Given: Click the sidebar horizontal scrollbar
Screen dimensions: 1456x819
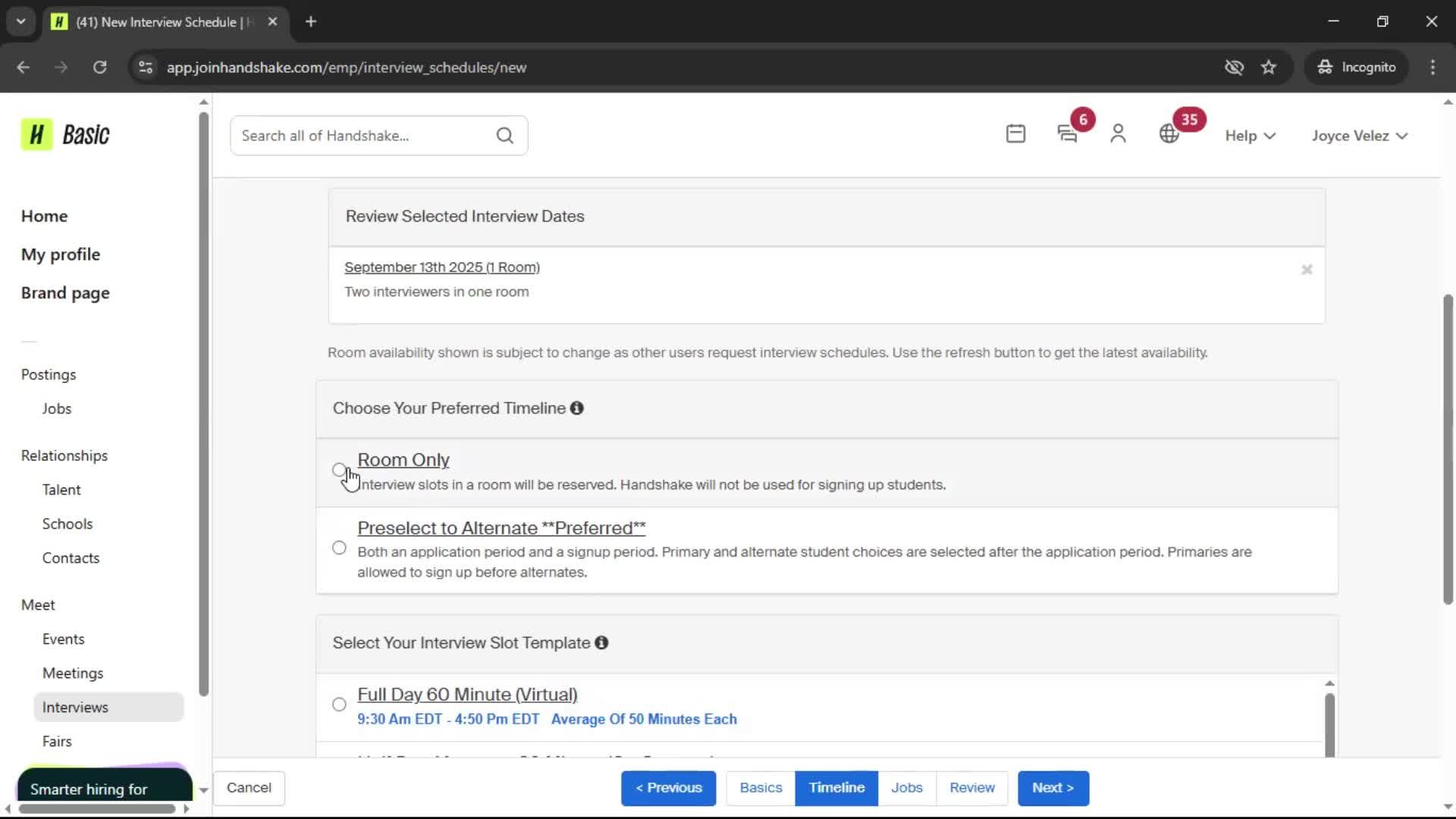Looking at the screenshot, I should point(96,809).
